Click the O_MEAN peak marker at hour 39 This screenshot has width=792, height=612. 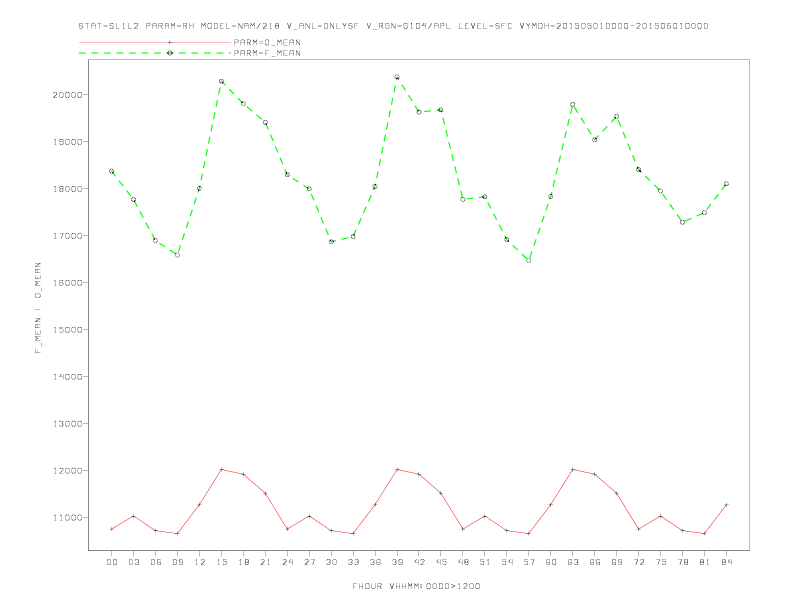397,469
